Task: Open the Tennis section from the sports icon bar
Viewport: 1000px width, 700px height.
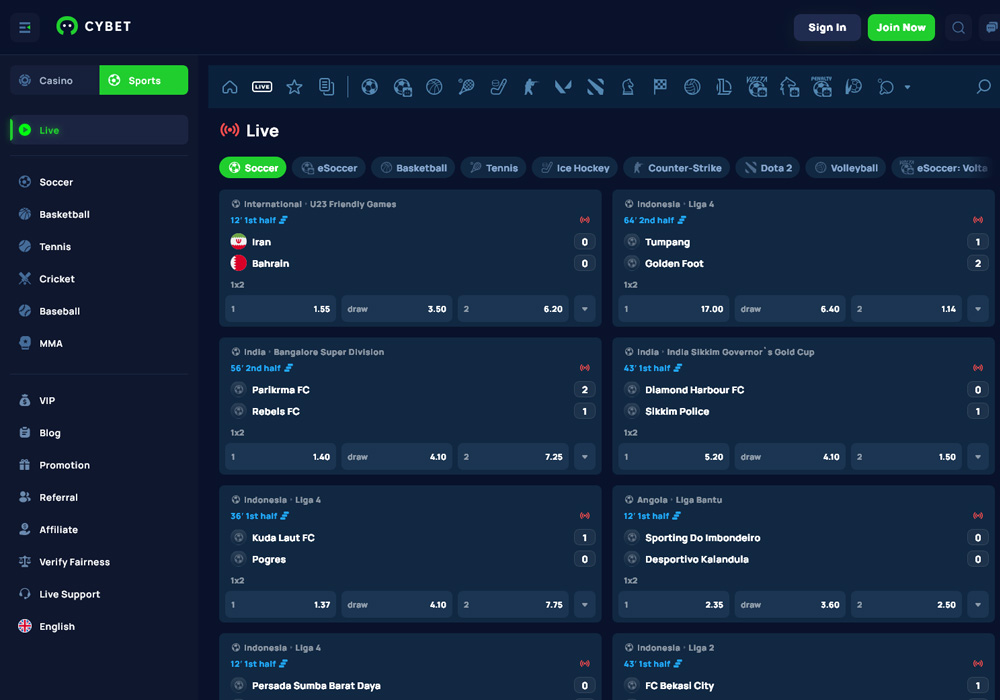Action: tap(464, 87)
